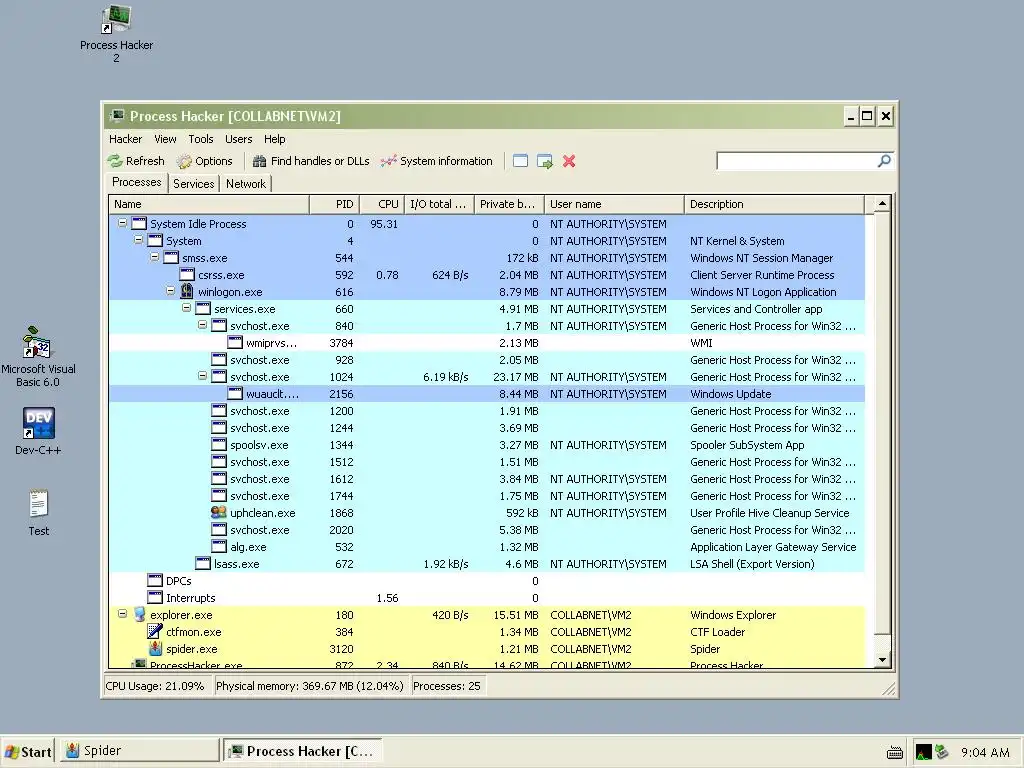Sort by User name column header
This screenshot has width=1024, height=768.
[615, 204]
